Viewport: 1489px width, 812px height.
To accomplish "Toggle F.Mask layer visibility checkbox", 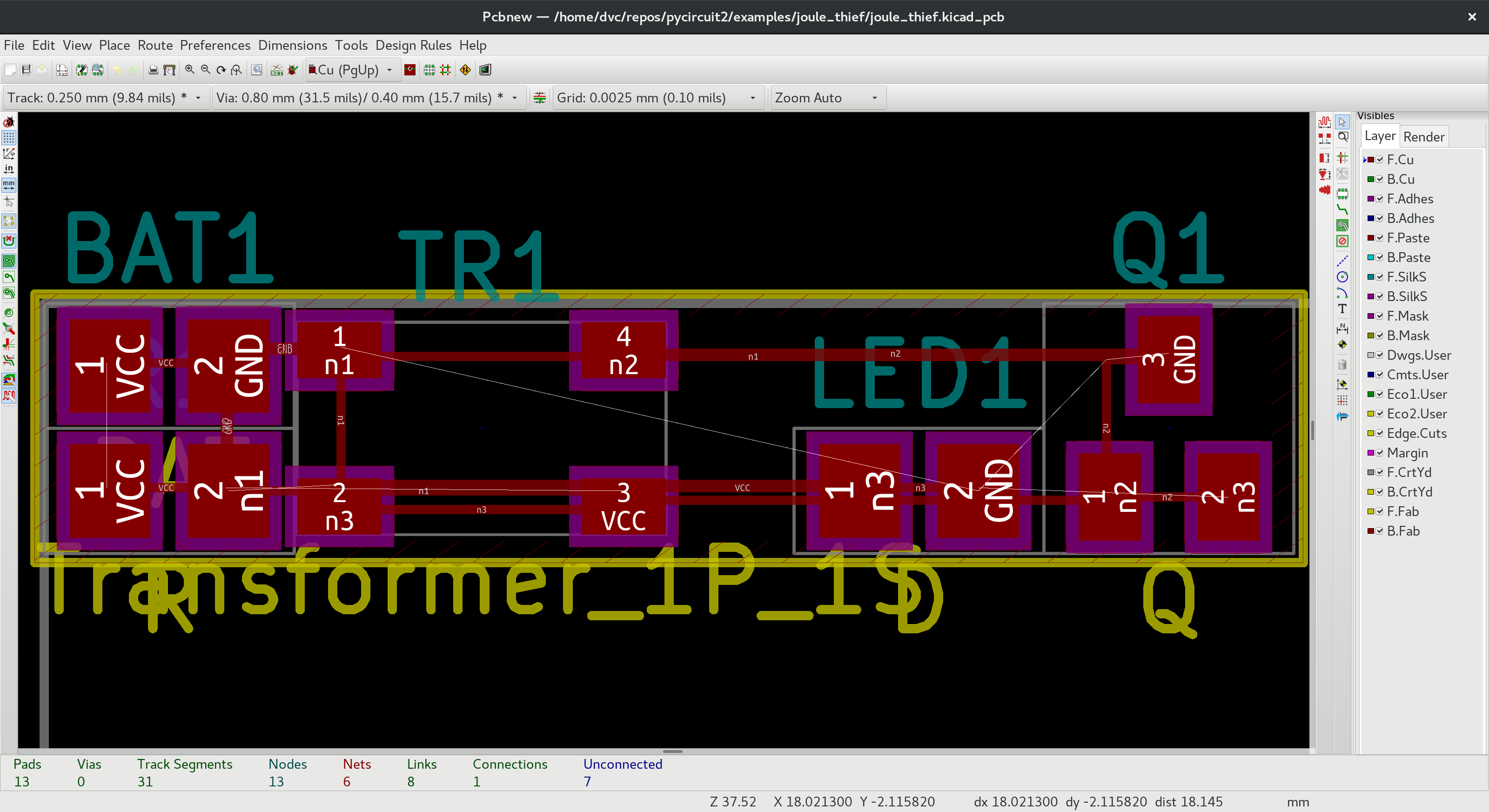I will click(x=1380, y=316).
